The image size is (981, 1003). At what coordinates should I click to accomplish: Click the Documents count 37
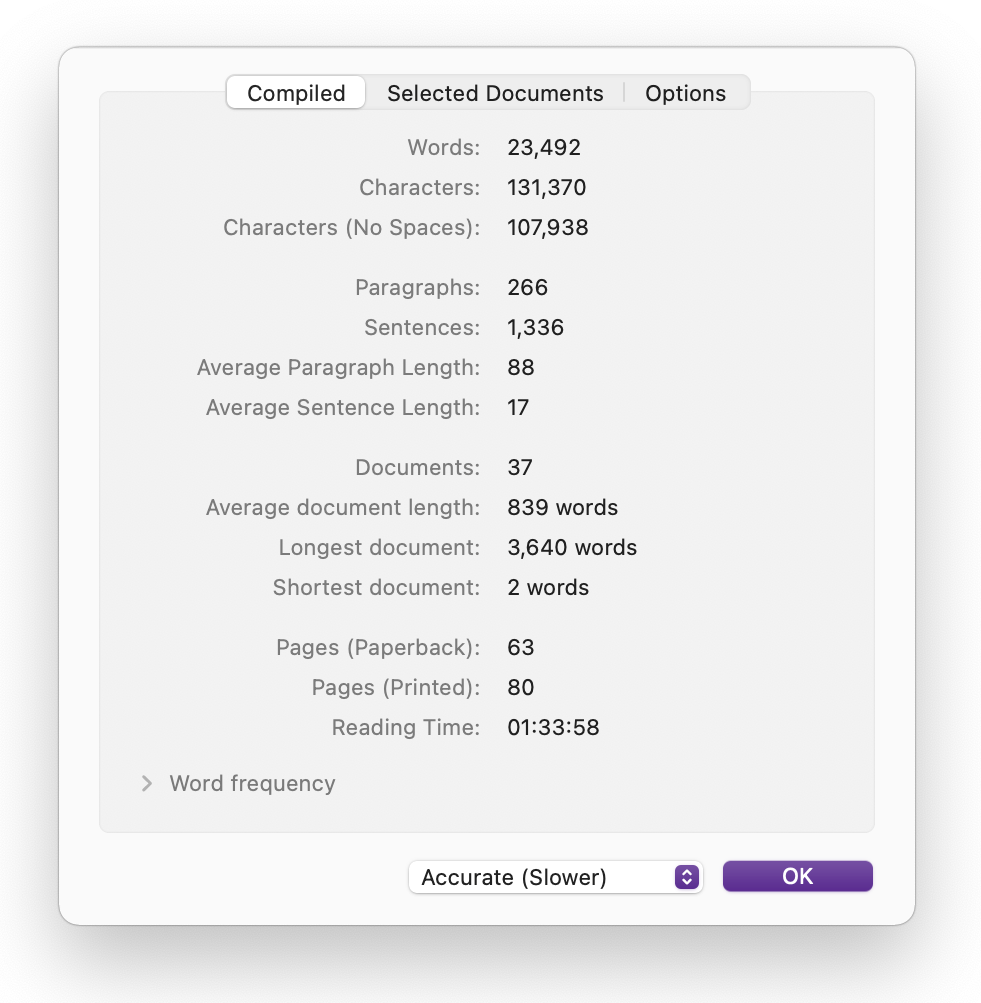520,468
